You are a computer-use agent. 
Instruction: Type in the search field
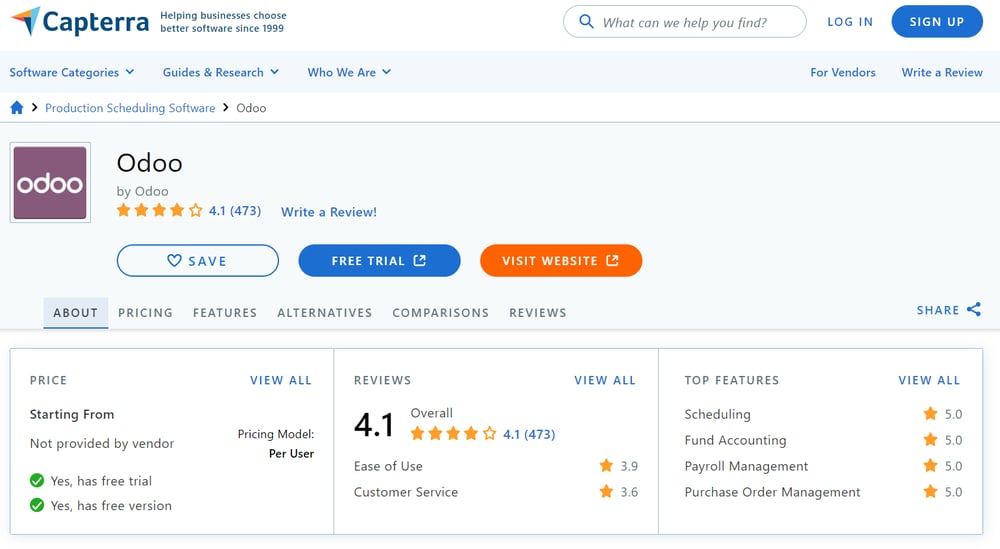coord(695,22)
